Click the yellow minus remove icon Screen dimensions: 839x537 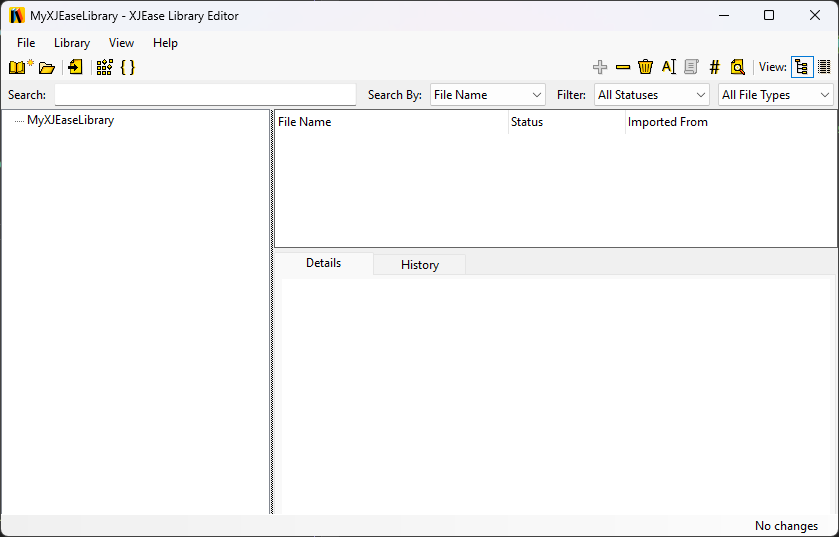coord(623,67)
